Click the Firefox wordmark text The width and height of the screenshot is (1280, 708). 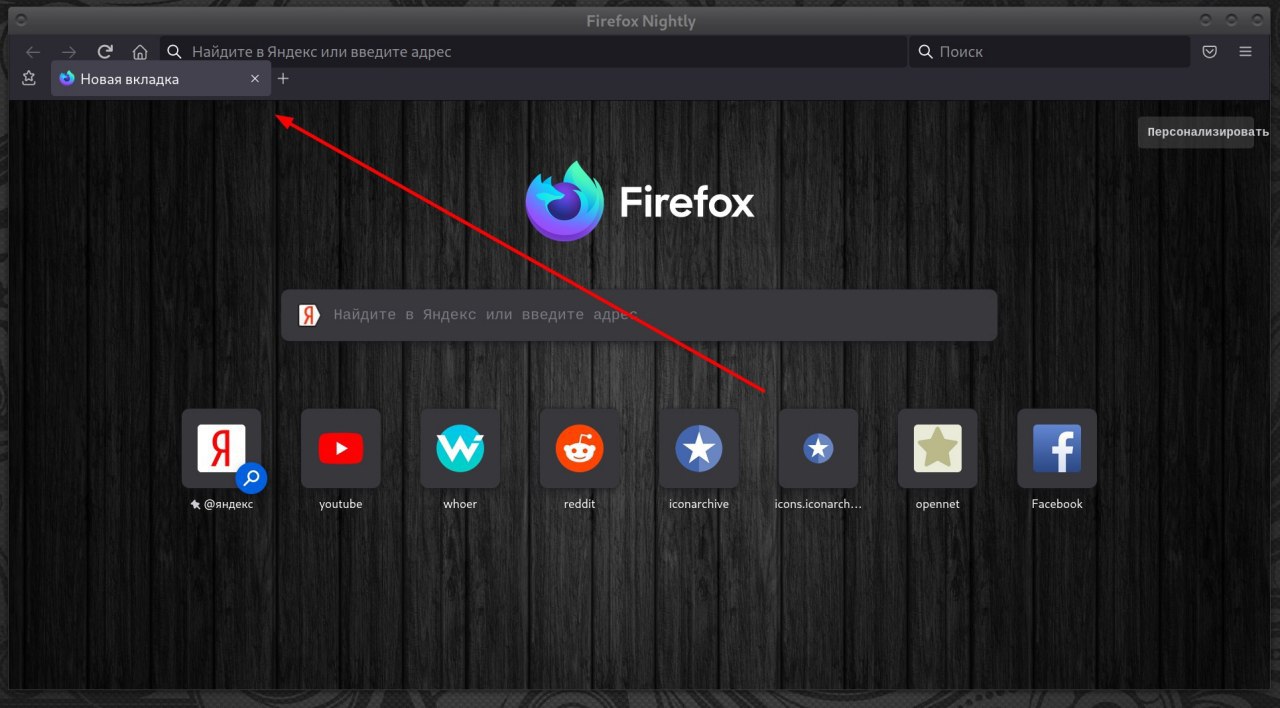pyautogui.click(x=687, y=202)
